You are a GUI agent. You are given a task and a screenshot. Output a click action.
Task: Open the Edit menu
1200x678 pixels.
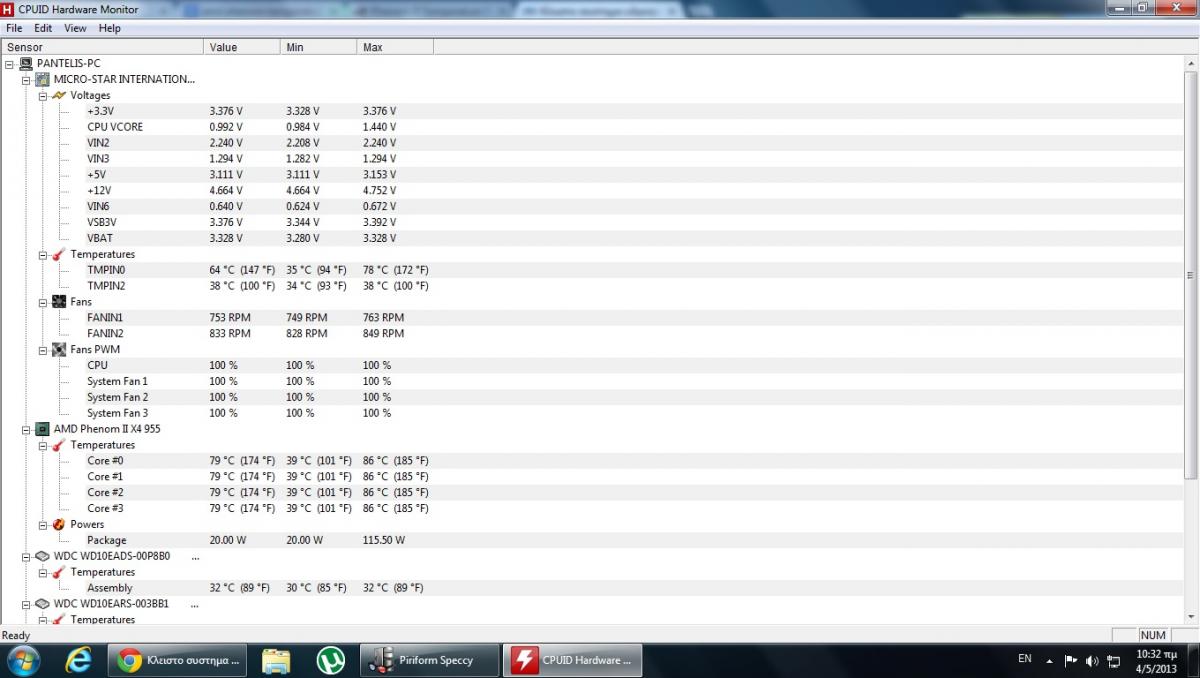(x=43, y=28)
